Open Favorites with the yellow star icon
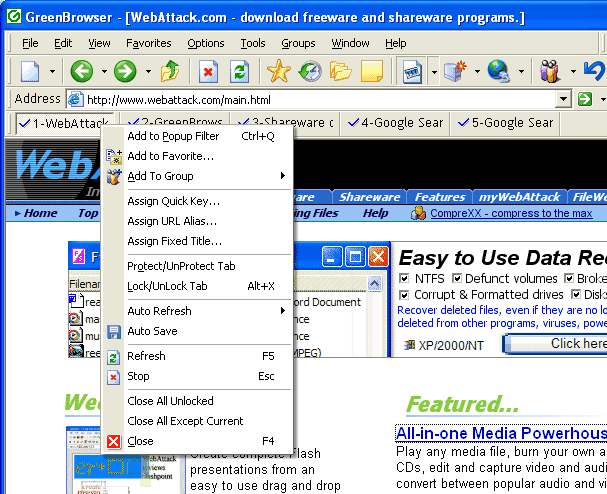Image resolution: width=607 pixels, height=494 pixels. (x=278, y=71)
